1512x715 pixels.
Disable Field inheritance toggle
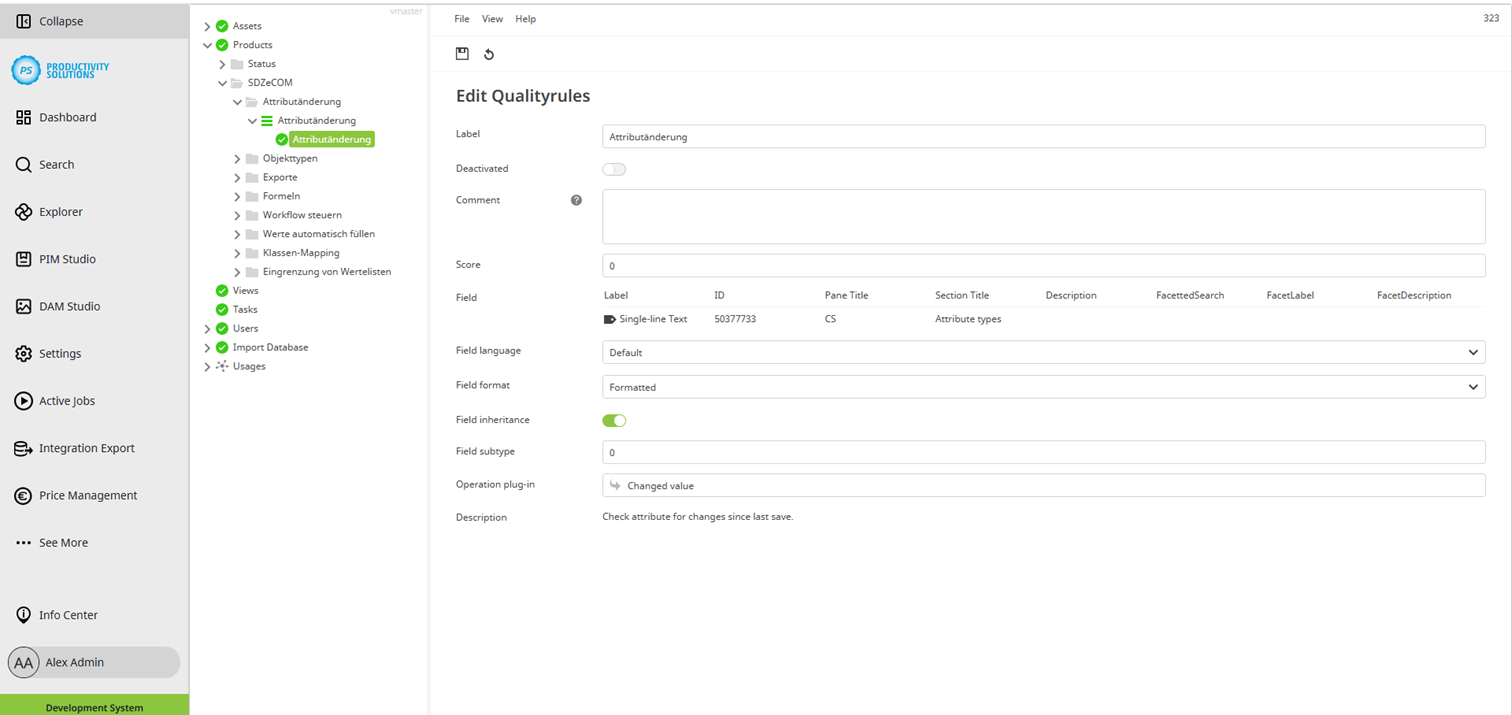[614, 420]
